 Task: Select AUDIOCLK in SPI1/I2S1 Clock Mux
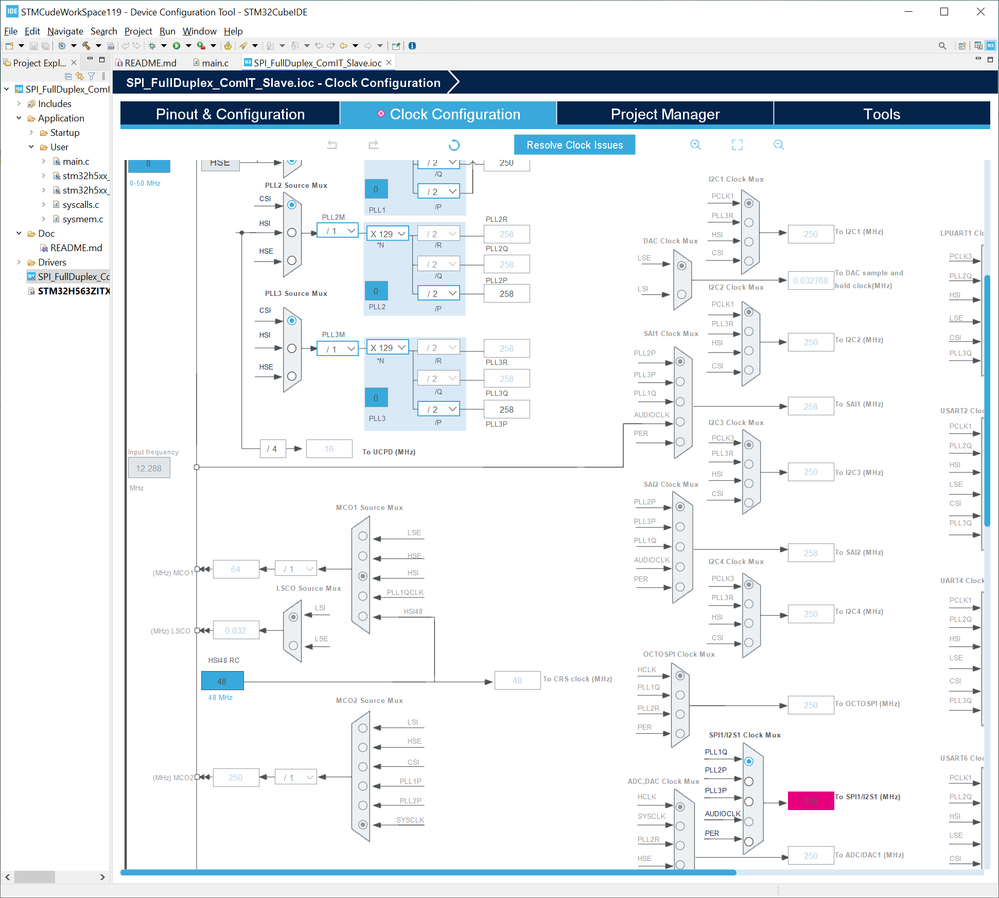pyautogui.click(x=749, y=822)
